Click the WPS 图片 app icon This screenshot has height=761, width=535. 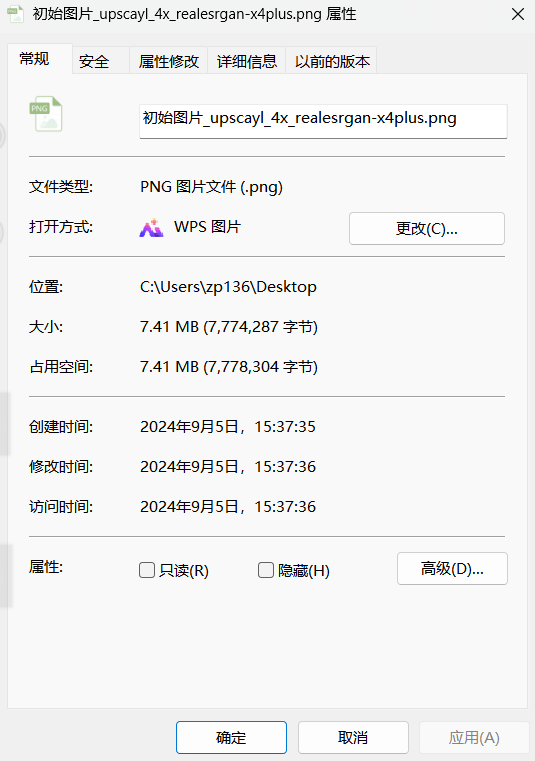click(x=151, y=227)
